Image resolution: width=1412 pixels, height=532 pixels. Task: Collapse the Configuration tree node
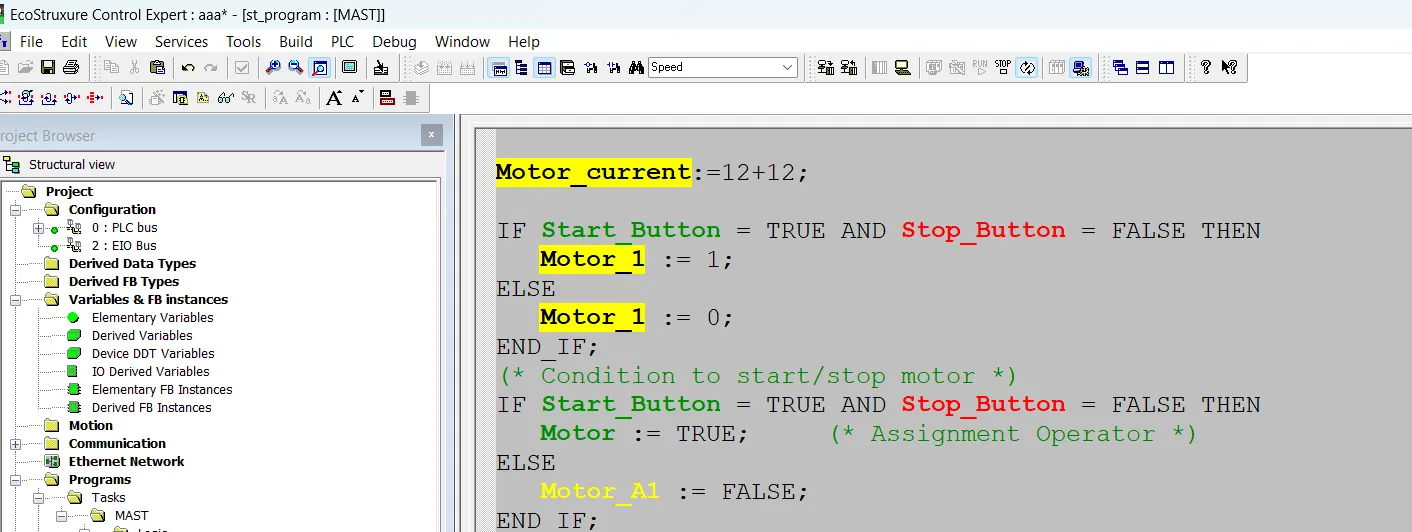point(16,210)
